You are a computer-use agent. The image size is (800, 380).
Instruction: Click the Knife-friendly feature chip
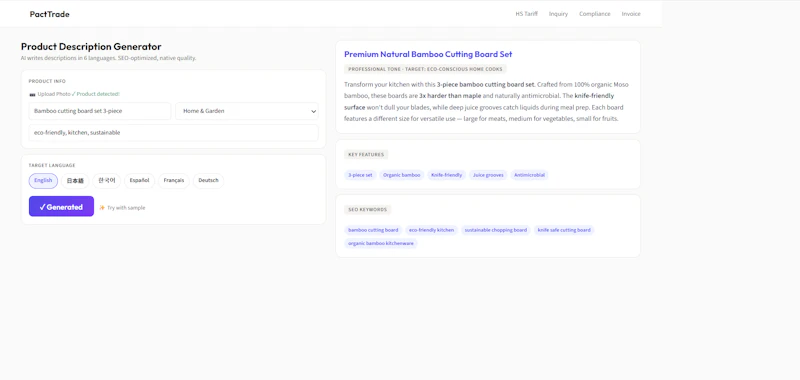point(446,175)
